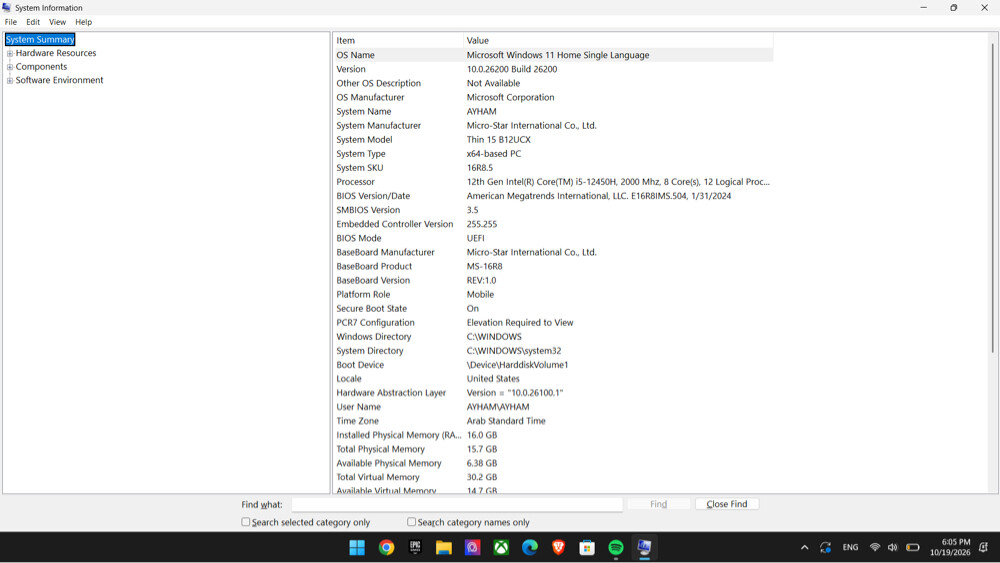Image resolution: width=1000 pixels, height=563 pixels.
Task: Select the OS Name row
Action: click(553, 55)
